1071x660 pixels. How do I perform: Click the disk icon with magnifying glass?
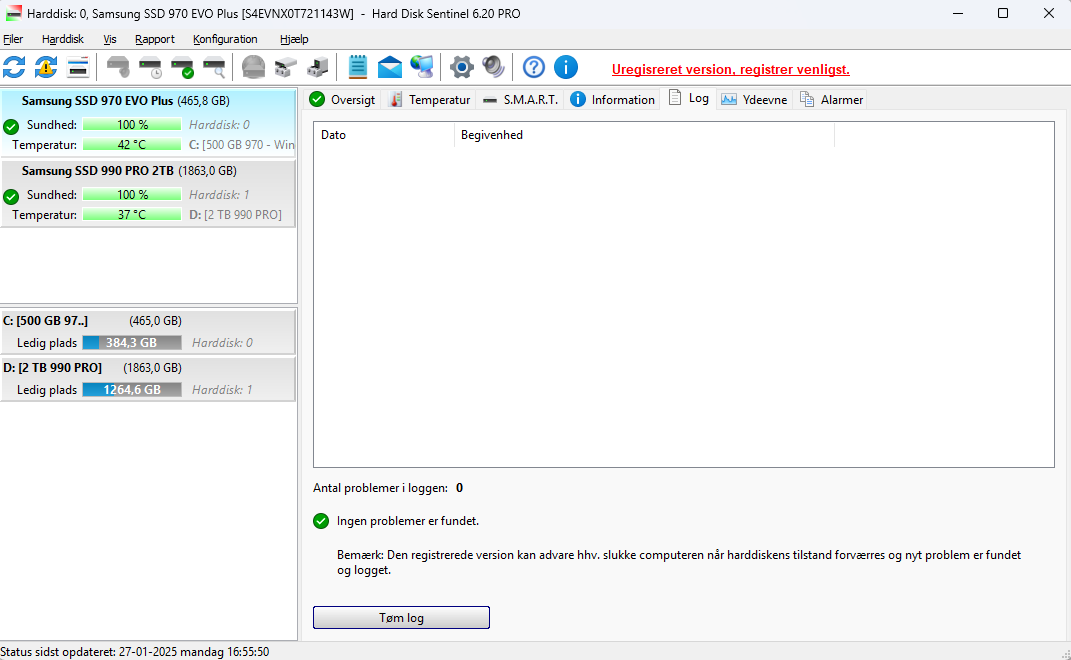click(x=214, y=68)
